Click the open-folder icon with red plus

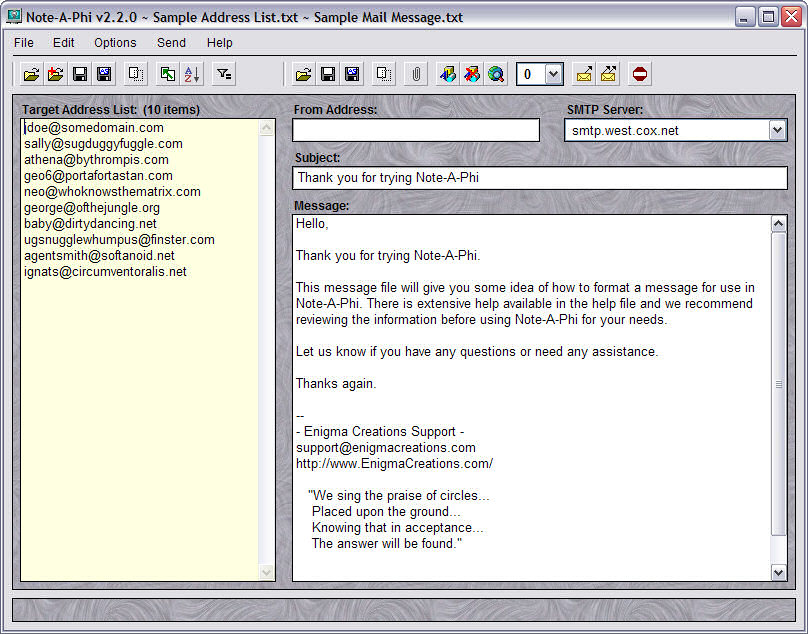56,74
